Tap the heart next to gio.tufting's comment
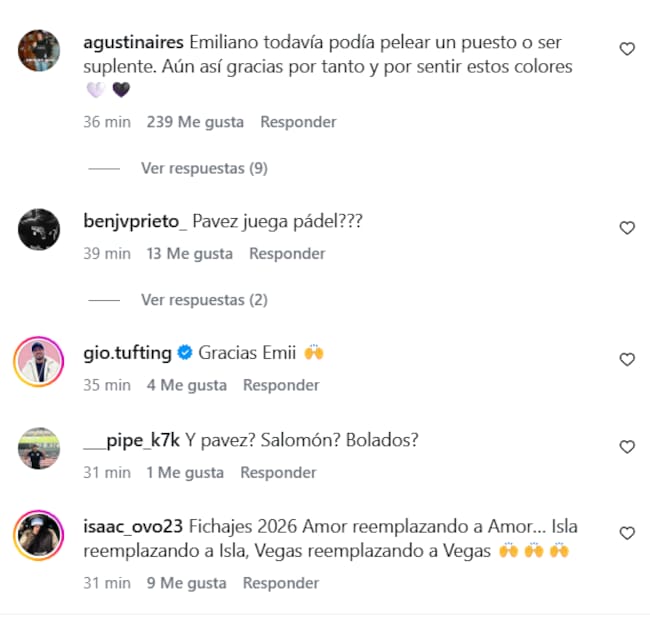 pos(627,359)
